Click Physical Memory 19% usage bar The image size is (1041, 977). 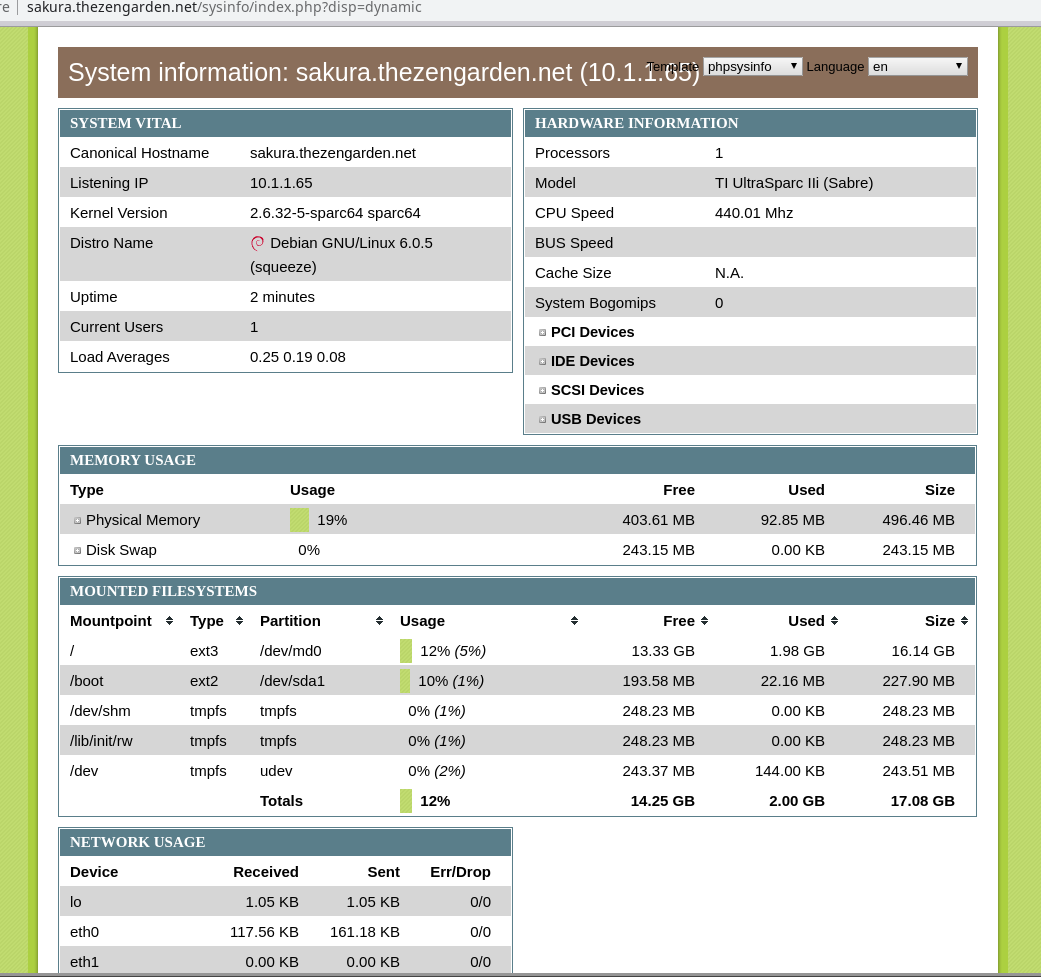click(299, 520)
